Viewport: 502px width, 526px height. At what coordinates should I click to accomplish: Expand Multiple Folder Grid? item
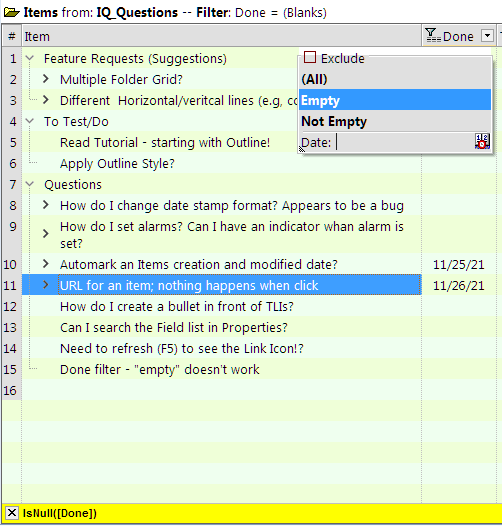pyautogui.click(x=46, y=79)
